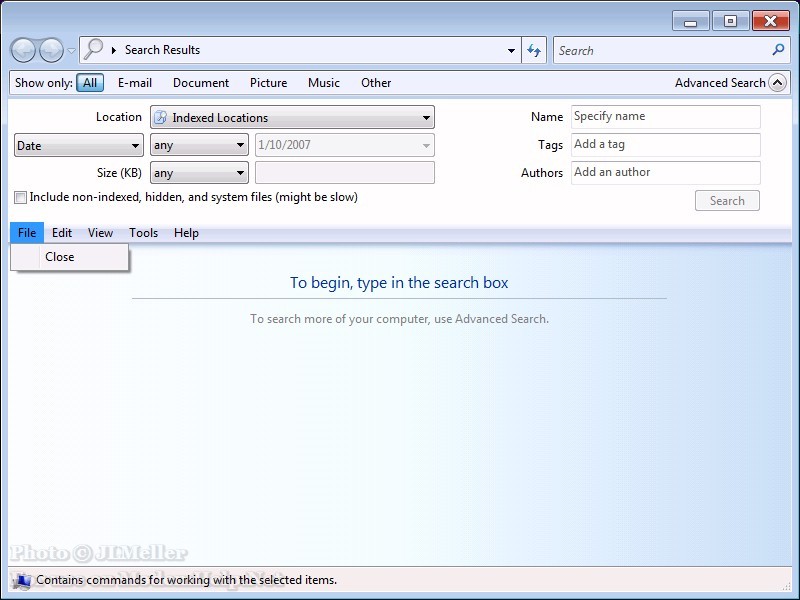This screenshot has height=600, width=800.
Task: Click the magnifier icon in address bar
Action: pos(94,50)
